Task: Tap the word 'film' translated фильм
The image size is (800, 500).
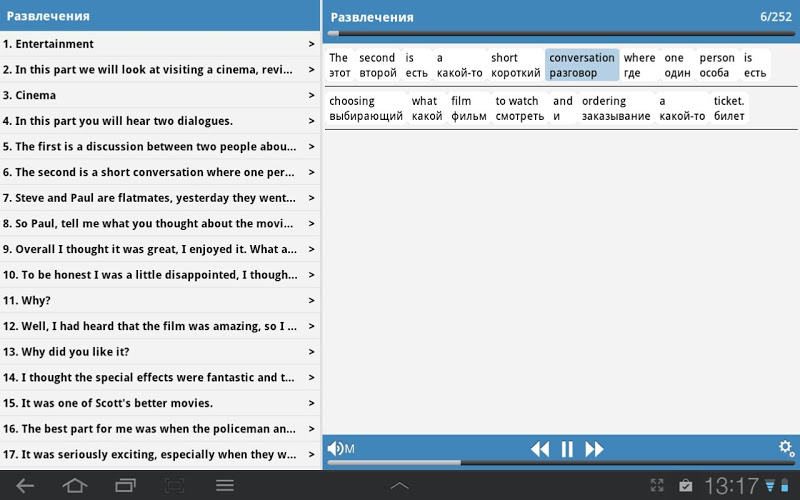Action: click(468, 108)
